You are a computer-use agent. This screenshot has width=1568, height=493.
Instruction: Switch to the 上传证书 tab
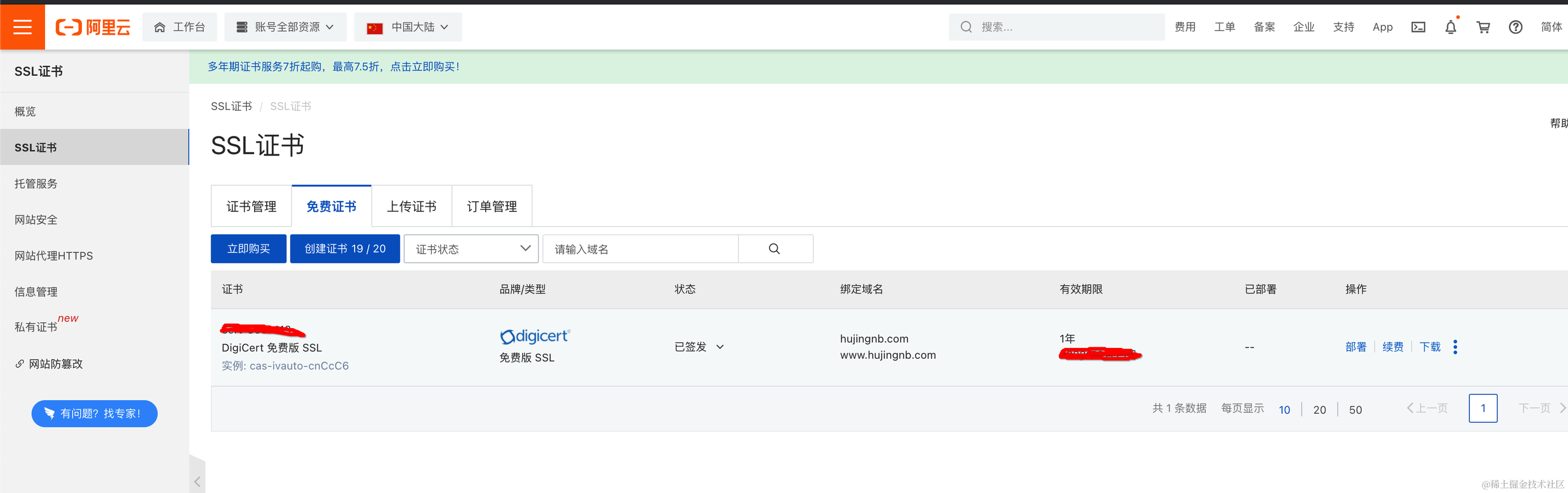coord(412,206)
